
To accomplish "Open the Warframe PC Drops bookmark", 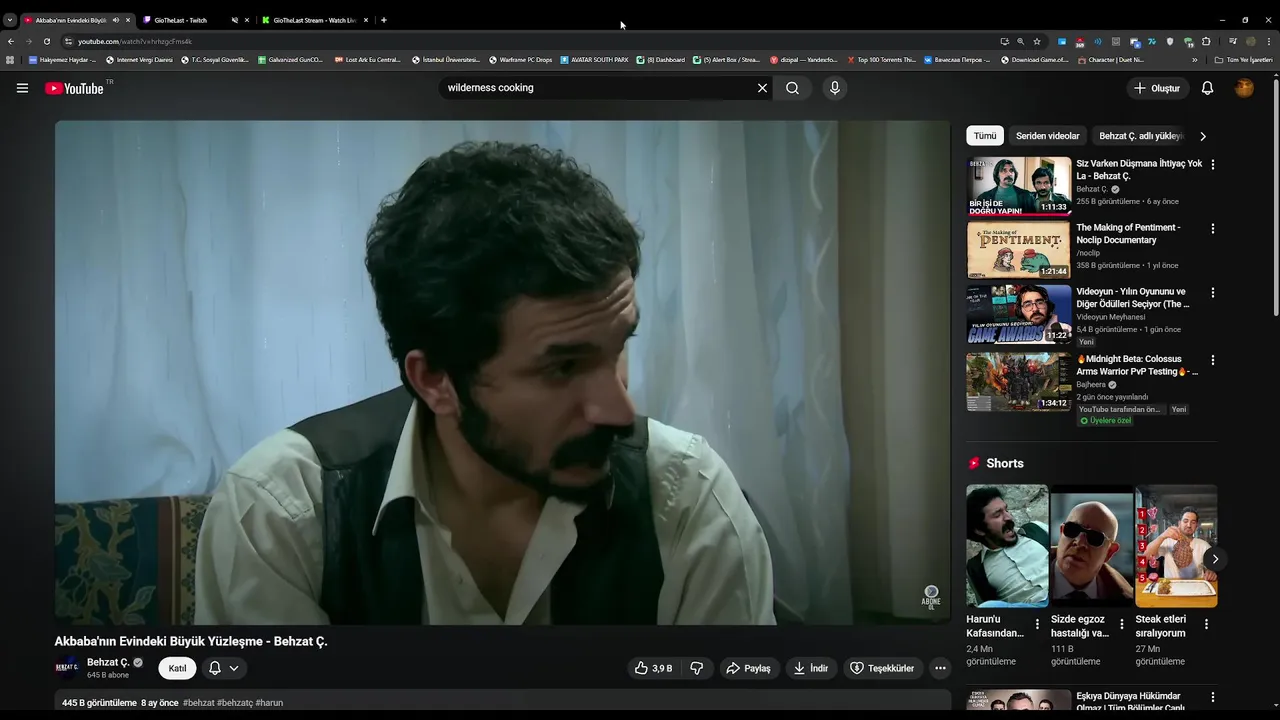I will click(520, 60).
